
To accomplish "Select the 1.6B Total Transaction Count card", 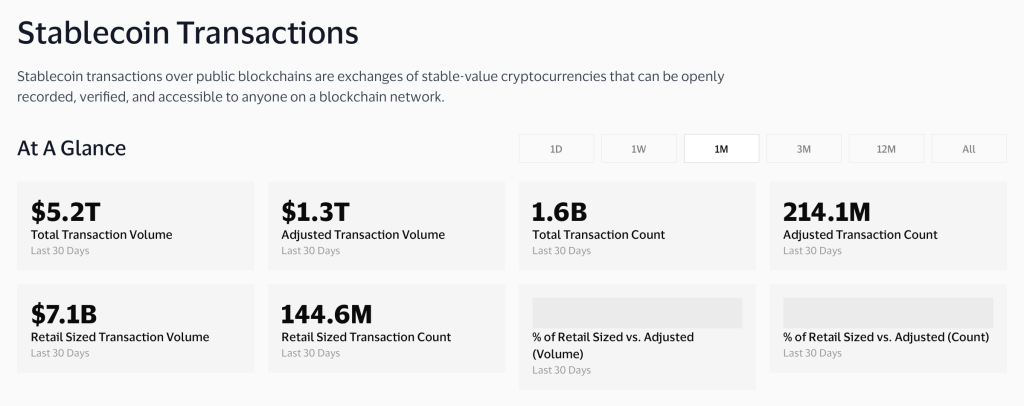I will (x=637, y=226).
